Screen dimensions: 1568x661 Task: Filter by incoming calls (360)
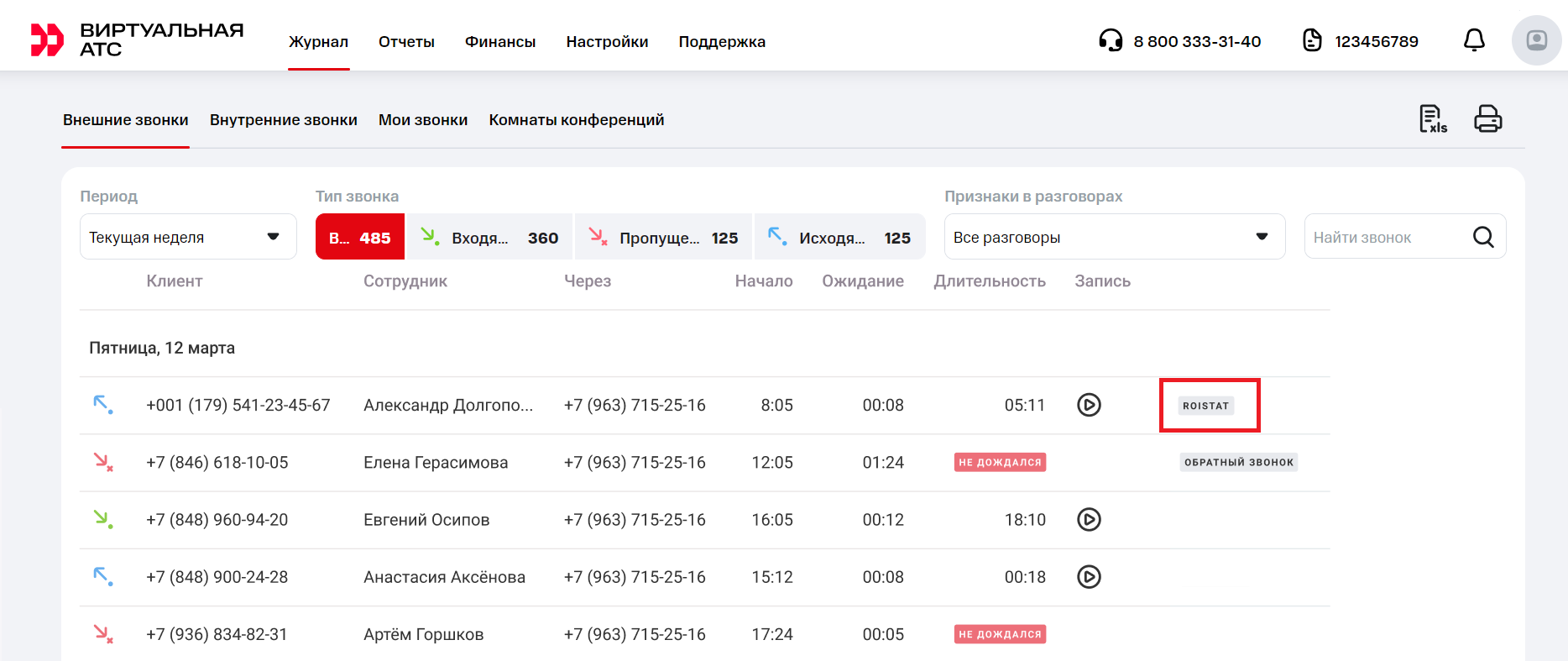pos(489,238)
